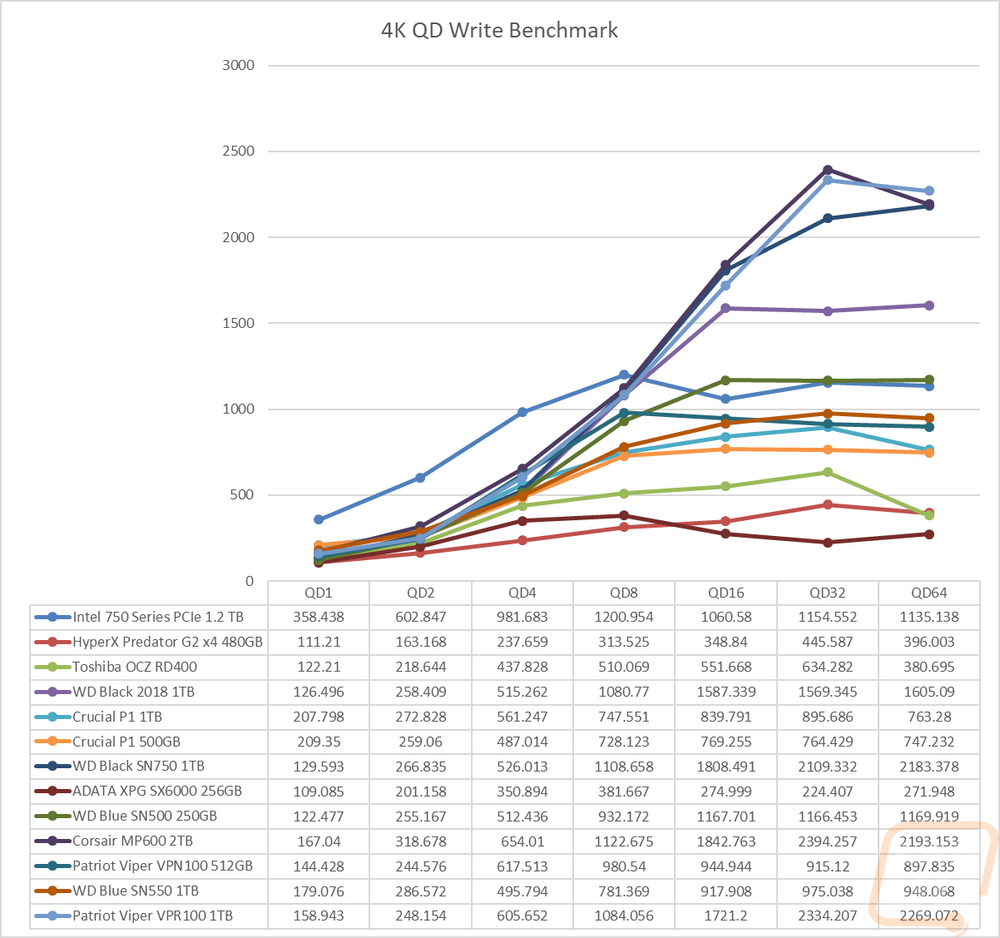Click the value 2183.378 in the table
Viewport: 1000px width, 938px height.
(929, 766)
